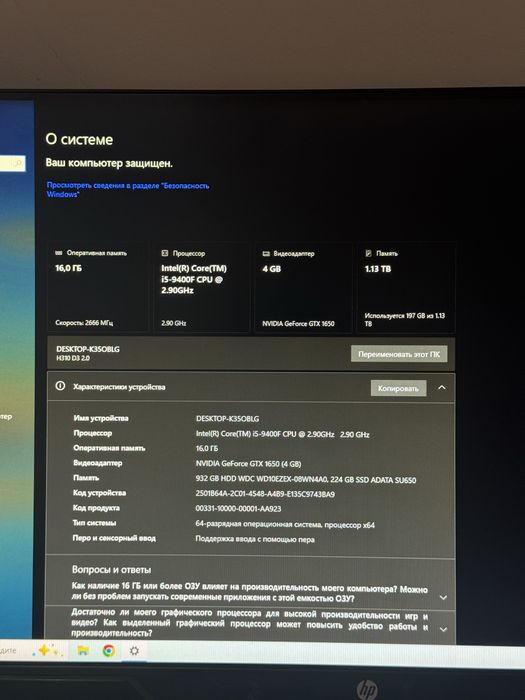The image size is (525, 700).
Task: Click the Settings gear icon in taskbar
Action: pos(134,651)
